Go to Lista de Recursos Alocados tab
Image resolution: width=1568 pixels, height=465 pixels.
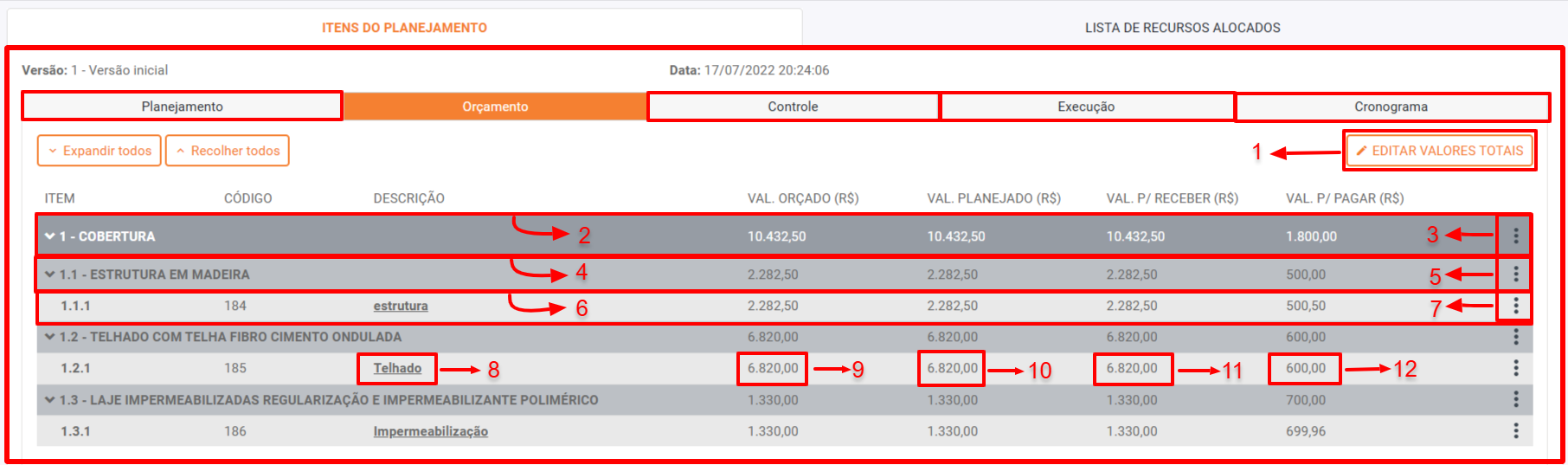pyautogui.click(x=1182, y=28)
